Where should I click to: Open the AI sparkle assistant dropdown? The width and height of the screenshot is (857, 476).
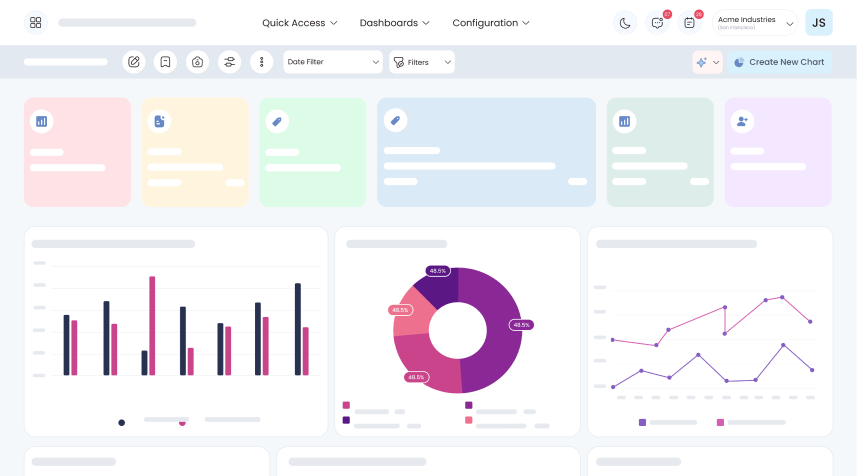pyautogui.click(x=707, y=62)
